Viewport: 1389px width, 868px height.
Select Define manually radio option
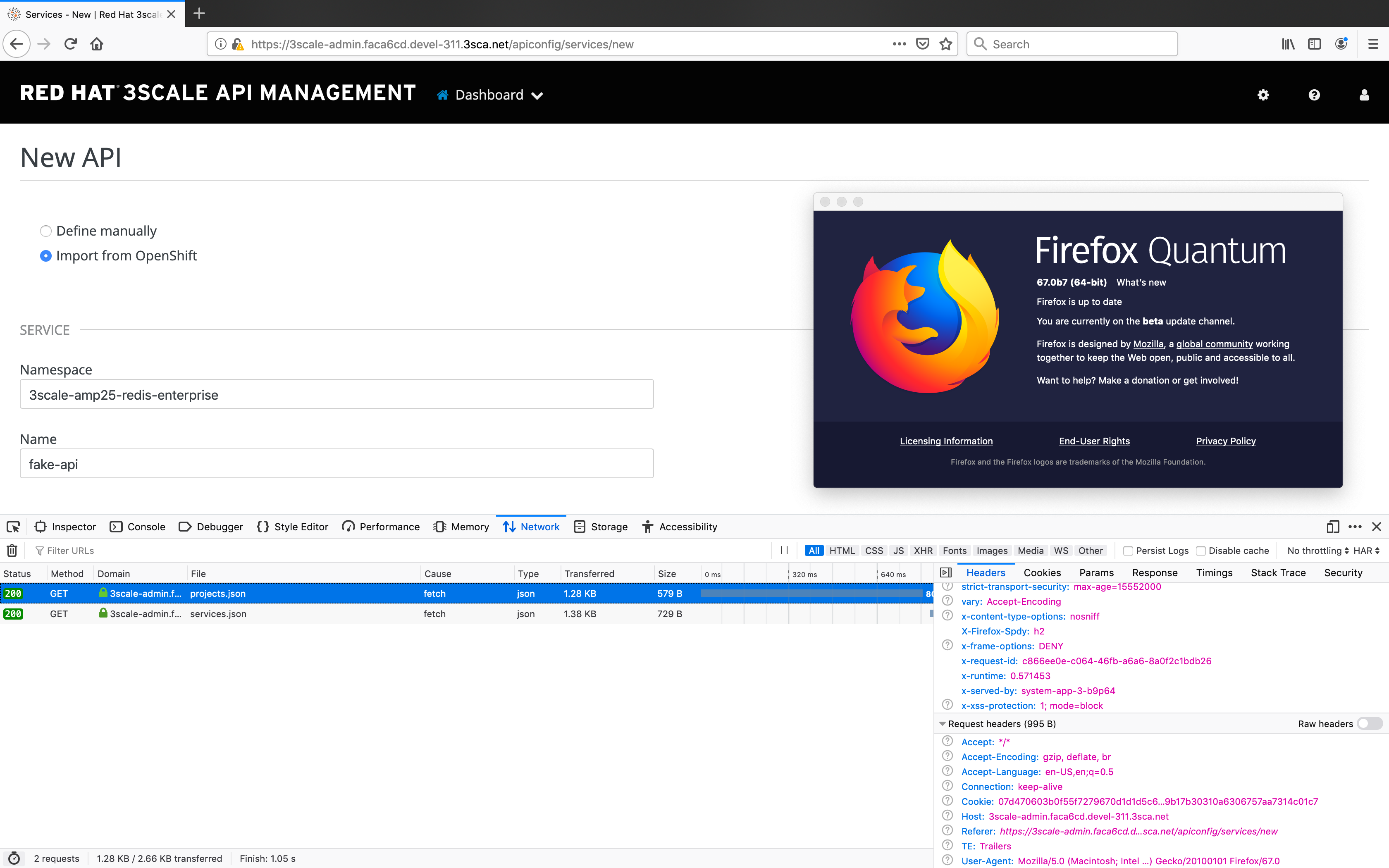point(46,231)
